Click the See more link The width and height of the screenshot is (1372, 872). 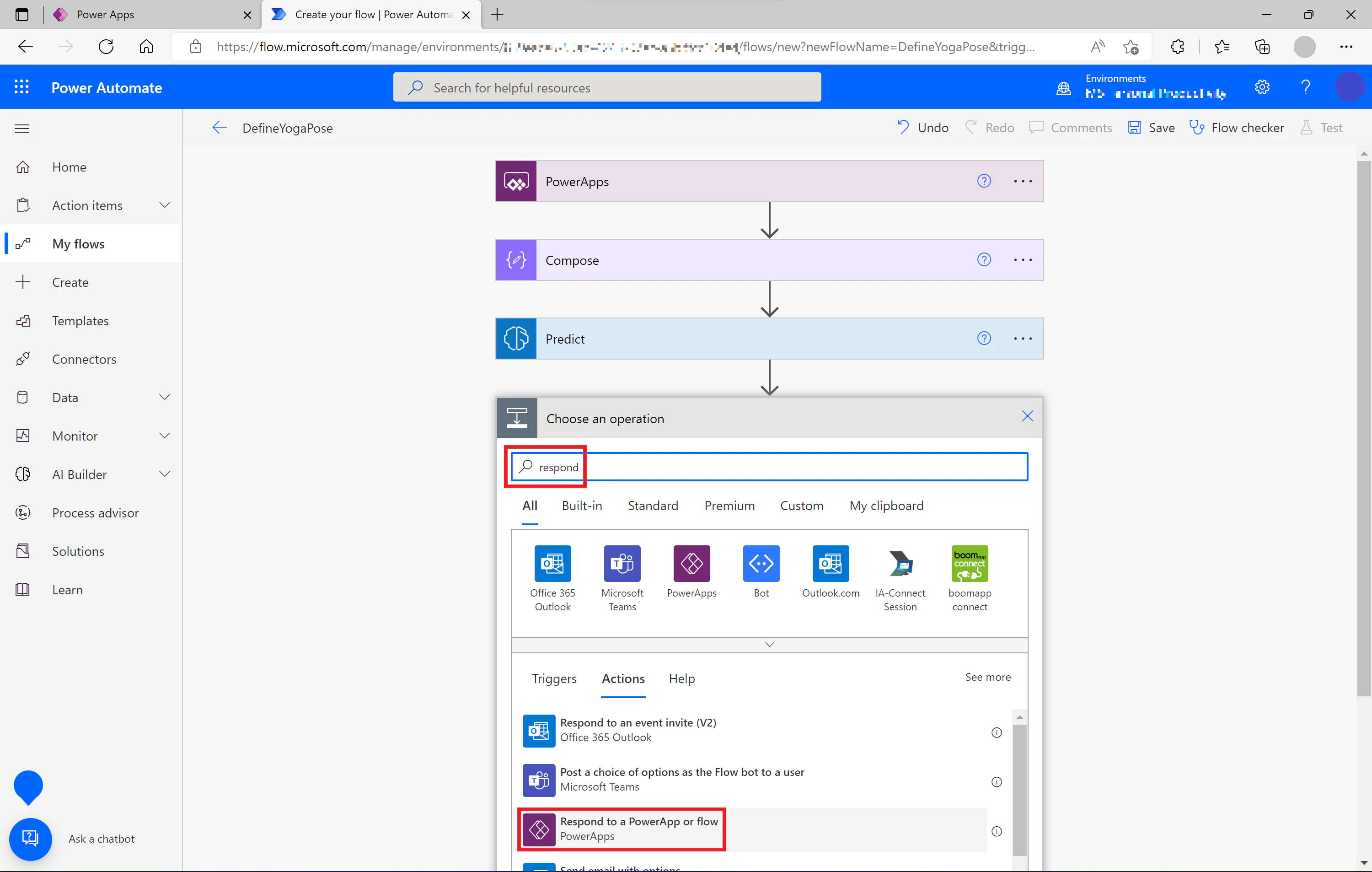click(987, 677)
